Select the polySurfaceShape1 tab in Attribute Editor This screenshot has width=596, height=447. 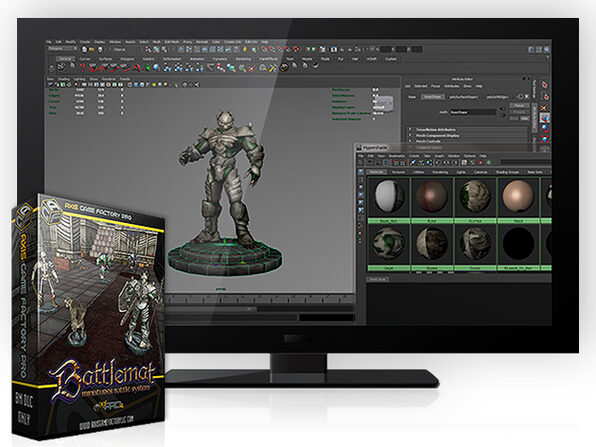[464, 97]
